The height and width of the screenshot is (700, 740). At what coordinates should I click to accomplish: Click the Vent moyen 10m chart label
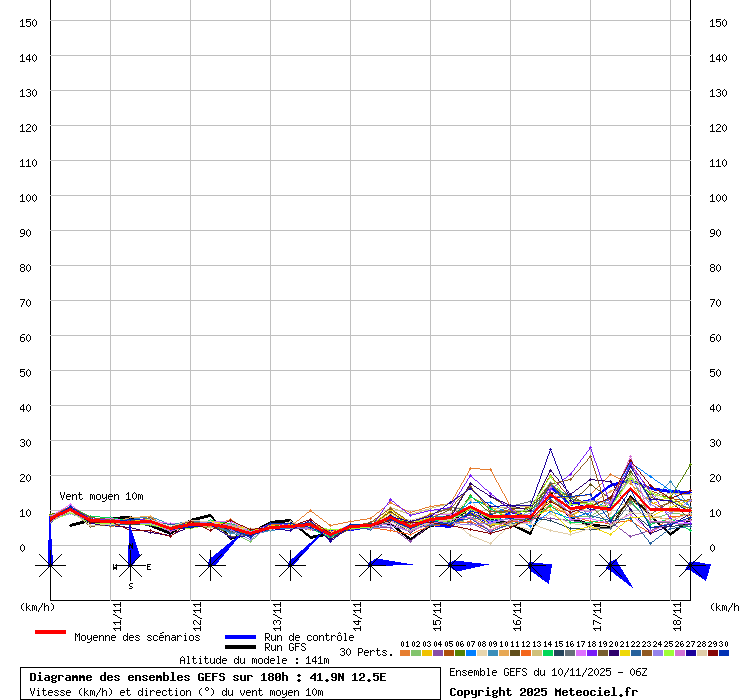coord(101,496)
